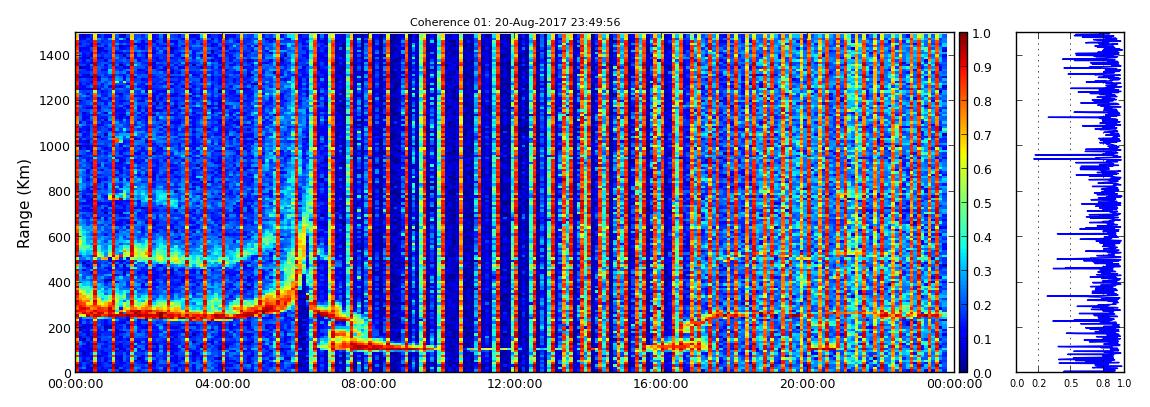The image size is (1150, 407).
Task: Click the profile plot 0.8 axis label
Action: [1103, 383]
